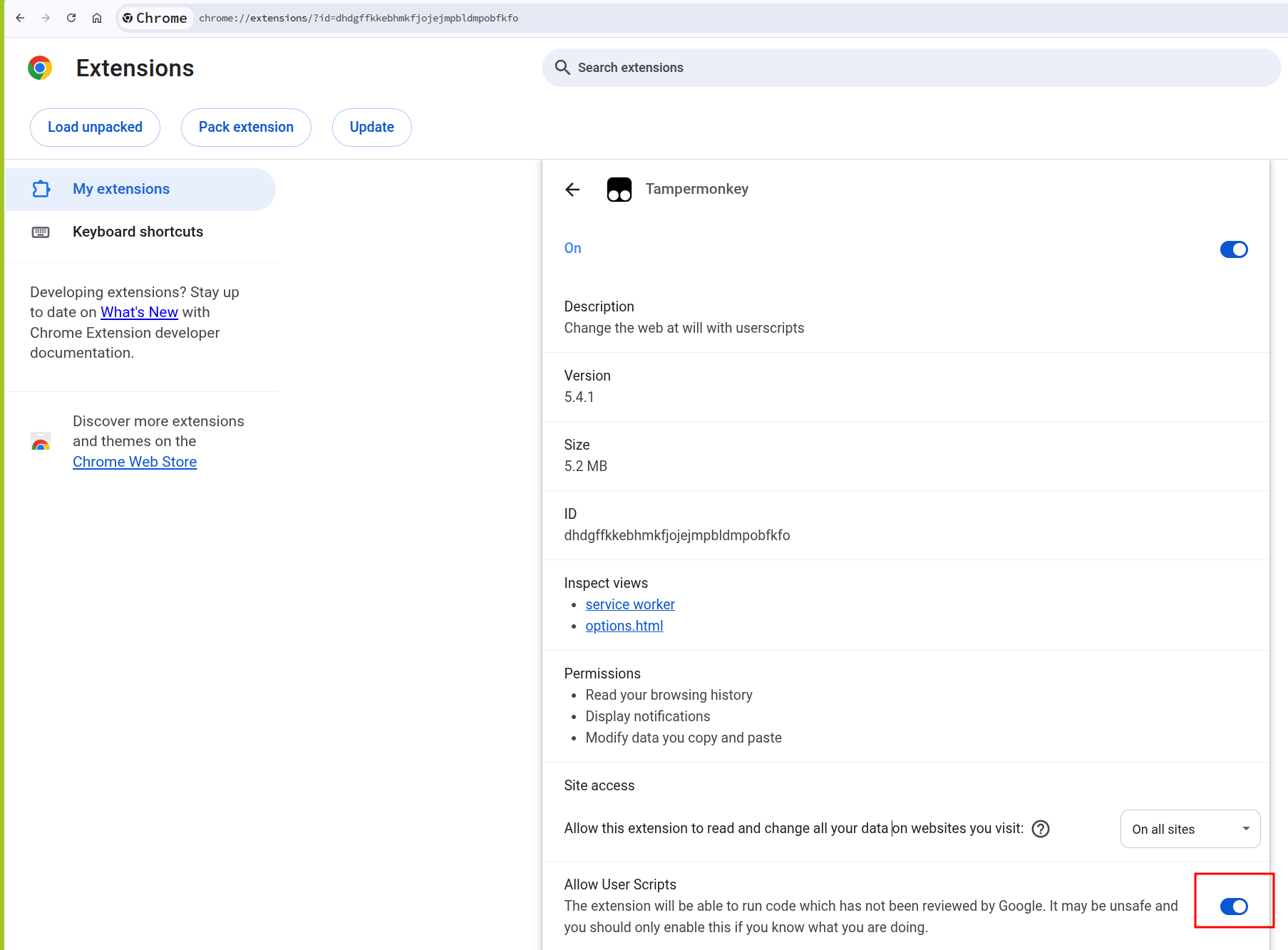This screenshot has width=1288, height=950.
Task: Focus the Search extensions field
Action: [912, 68]
